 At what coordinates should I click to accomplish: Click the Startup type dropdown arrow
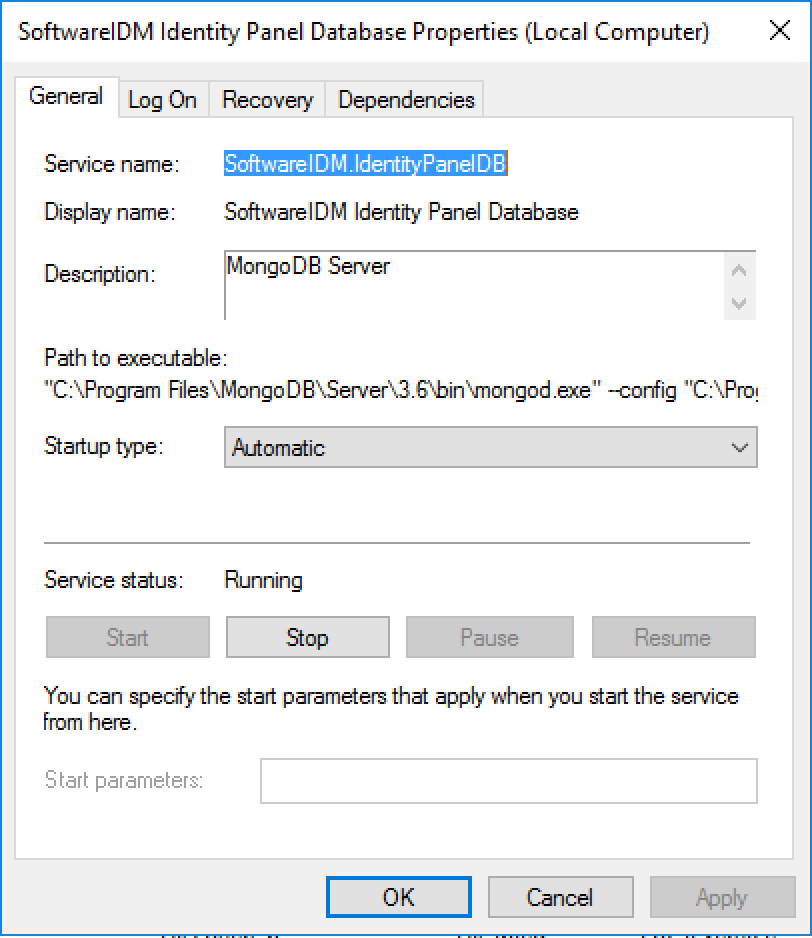click(x=740, y=447)
